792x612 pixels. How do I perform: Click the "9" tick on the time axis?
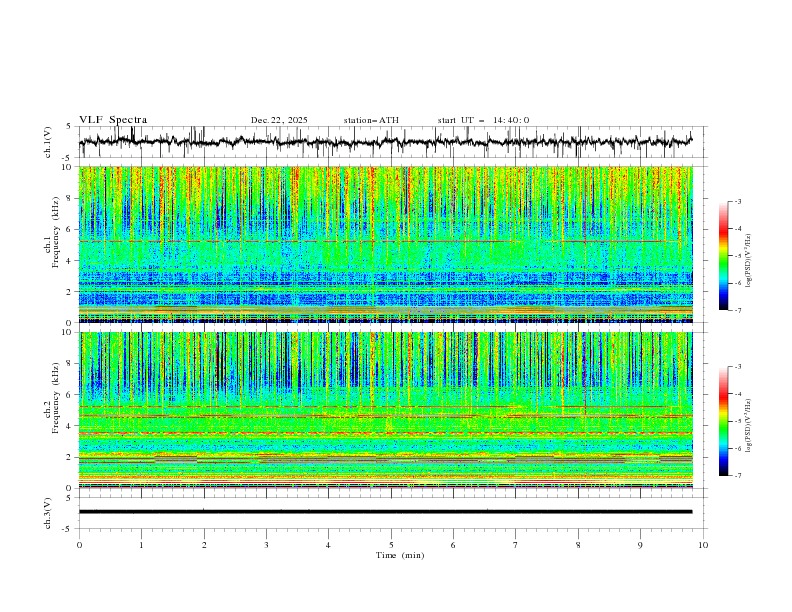point(640,545)
